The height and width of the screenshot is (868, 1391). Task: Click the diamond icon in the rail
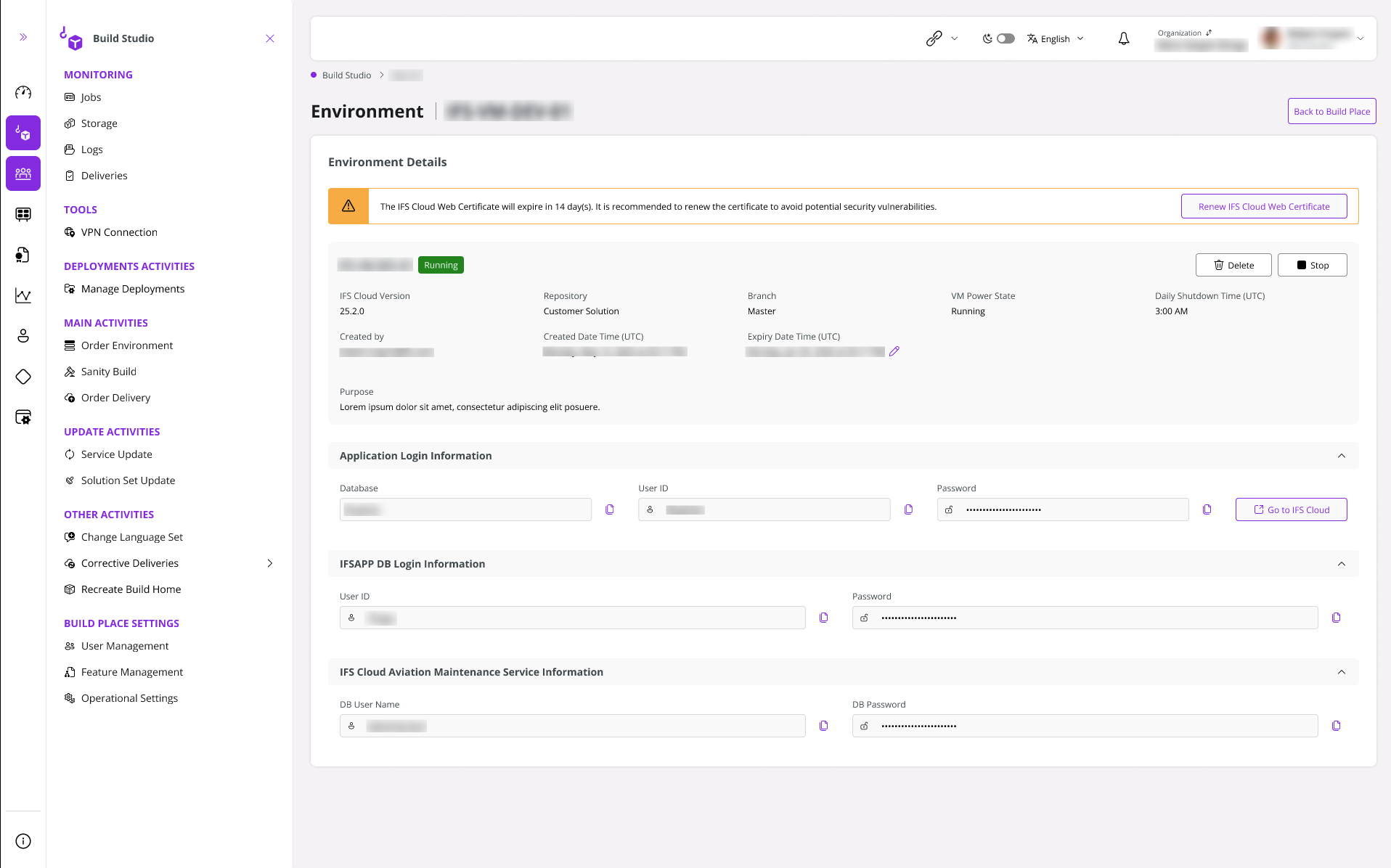tap(23, 377)
